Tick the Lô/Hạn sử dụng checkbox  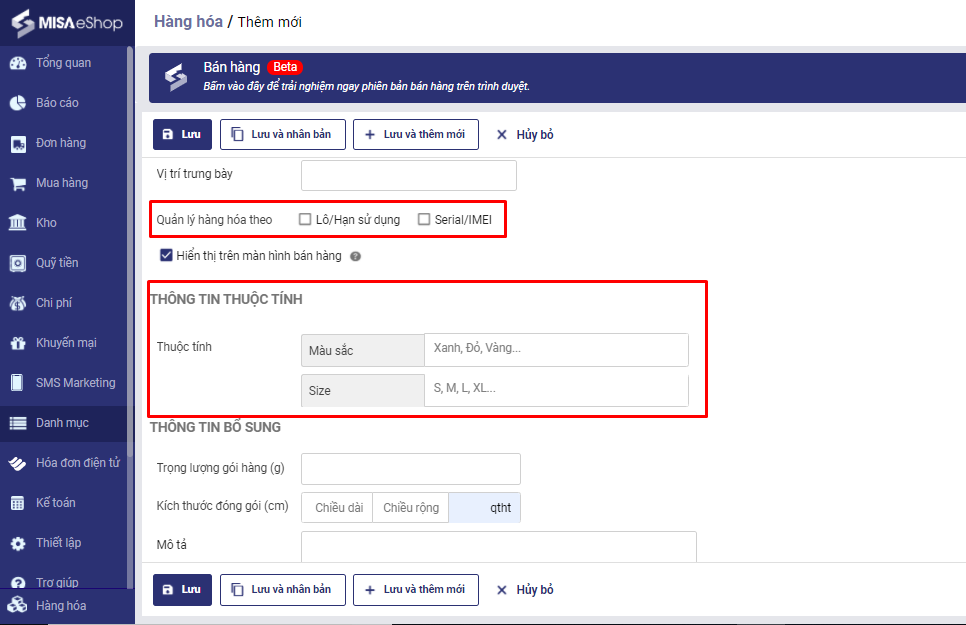pyautogui.click(x=305, y=219)
